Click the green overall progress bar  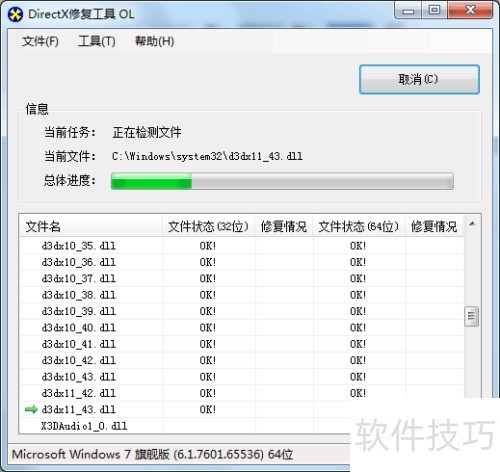coord(282,181)
